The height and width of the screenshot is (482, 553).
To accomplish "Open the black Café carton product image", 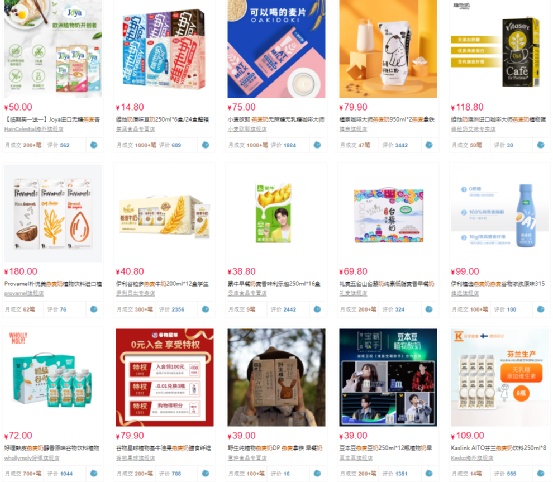I will coord(500,49).
